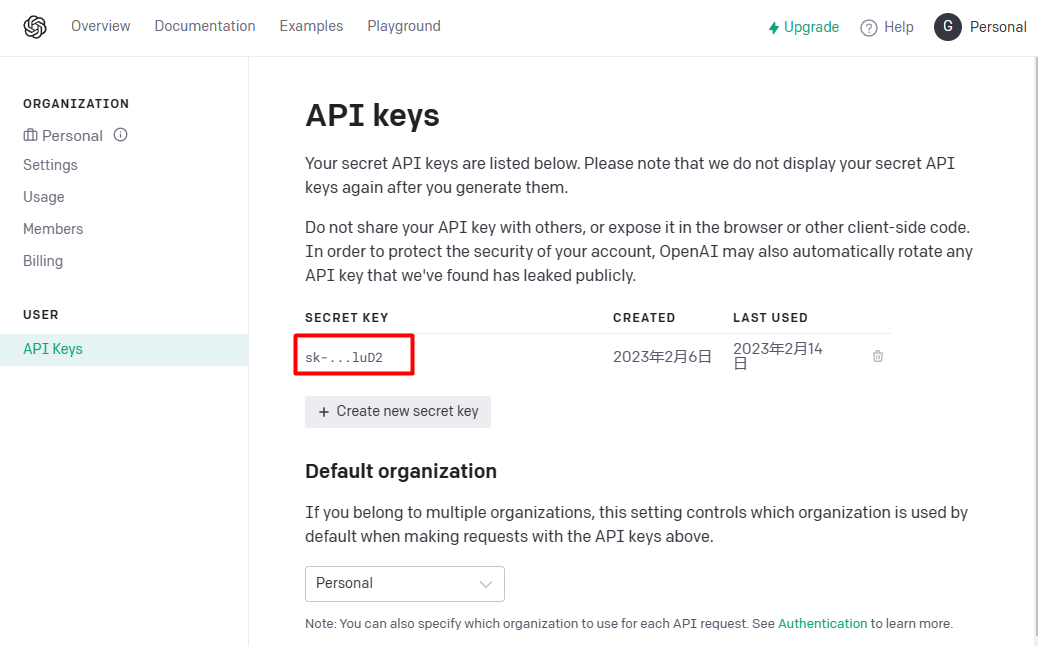Click the trash icon to delete secret key

pos(878,356)
